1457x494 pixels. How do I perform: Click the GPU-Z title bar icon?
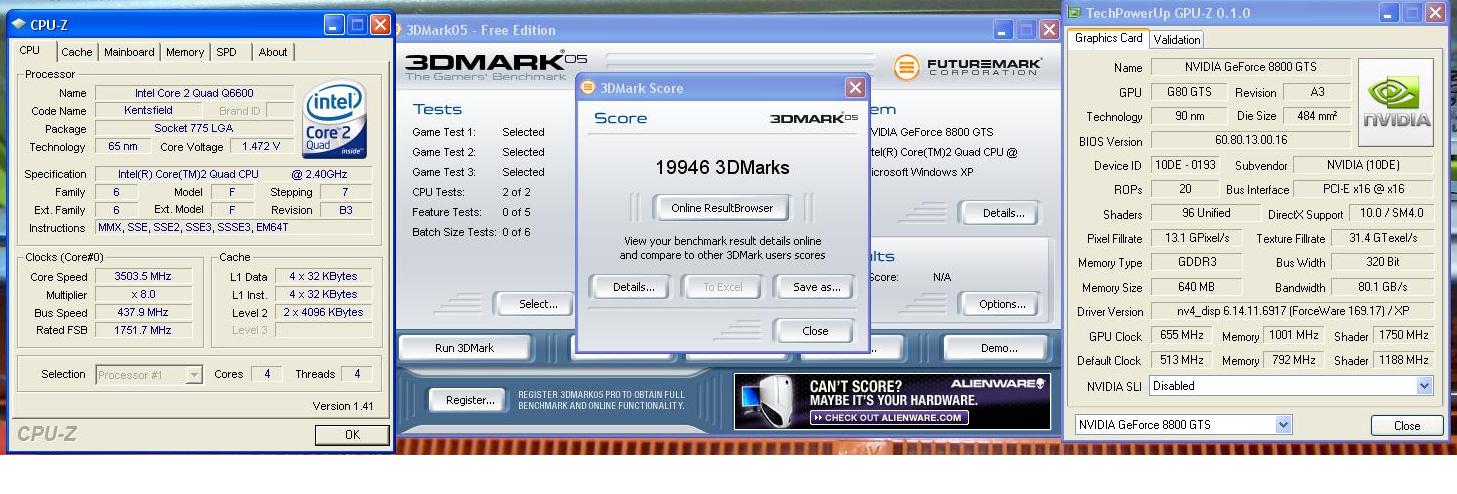click(1075, 13)
